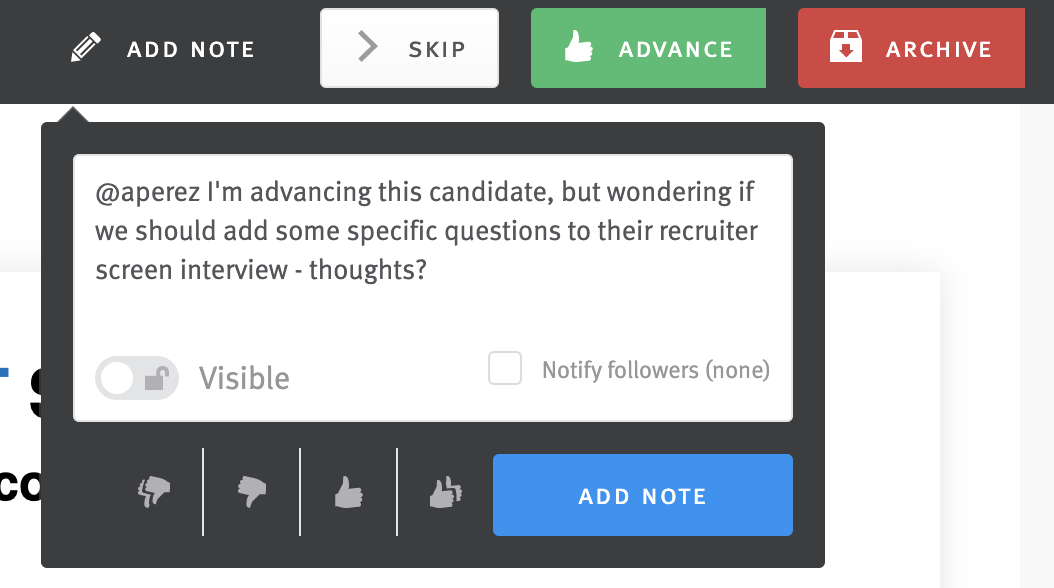Image resolution: width=1054 pixels, height=588 pixels.
Task: Enable the Notify followers checkbox
Action: click(x=505, y=368)
